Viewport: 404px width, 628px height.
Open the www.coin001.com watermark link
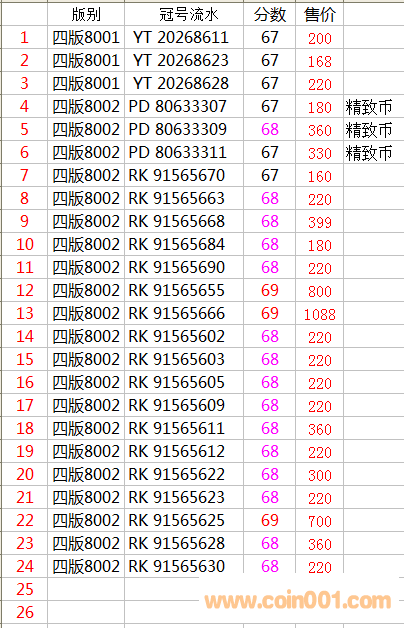point(298,601)
